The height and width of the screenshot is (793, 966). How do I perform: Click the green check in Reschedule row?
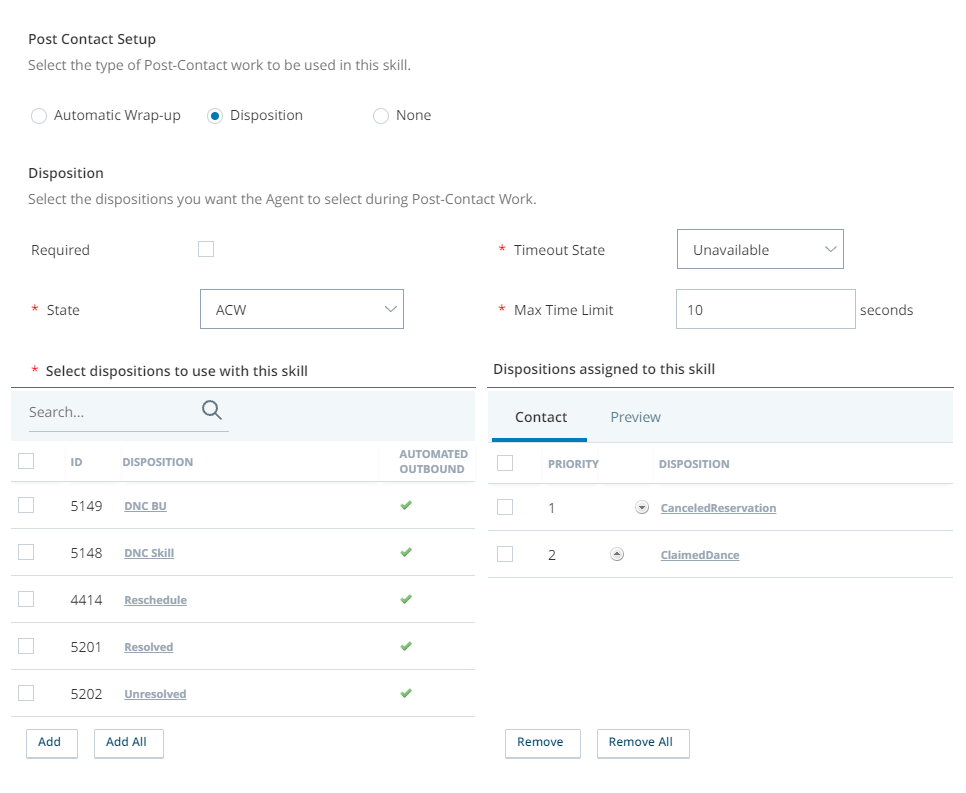(406, 599)
